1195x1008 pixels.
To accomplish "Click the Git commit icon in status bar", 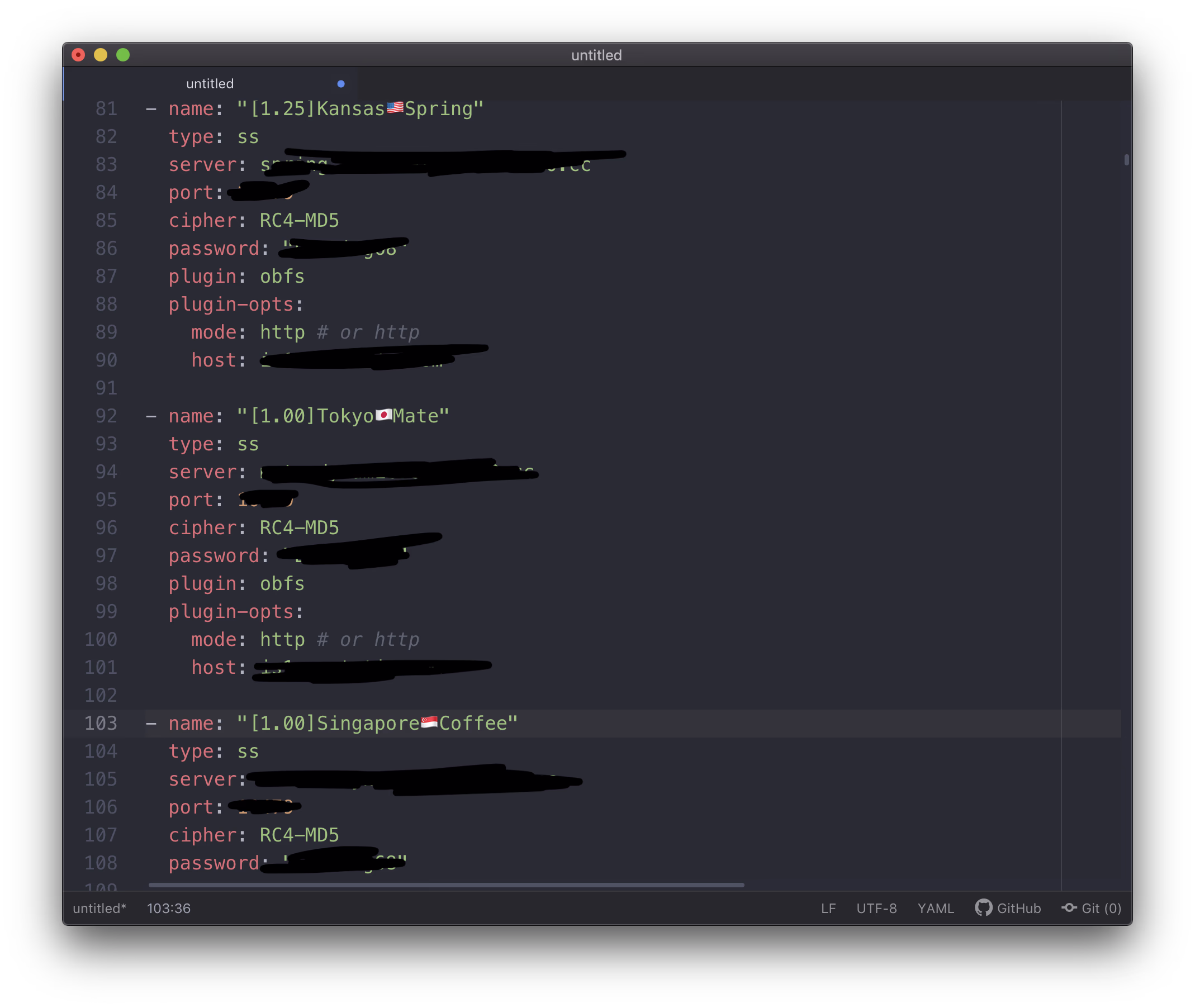I will [1069, 907].
